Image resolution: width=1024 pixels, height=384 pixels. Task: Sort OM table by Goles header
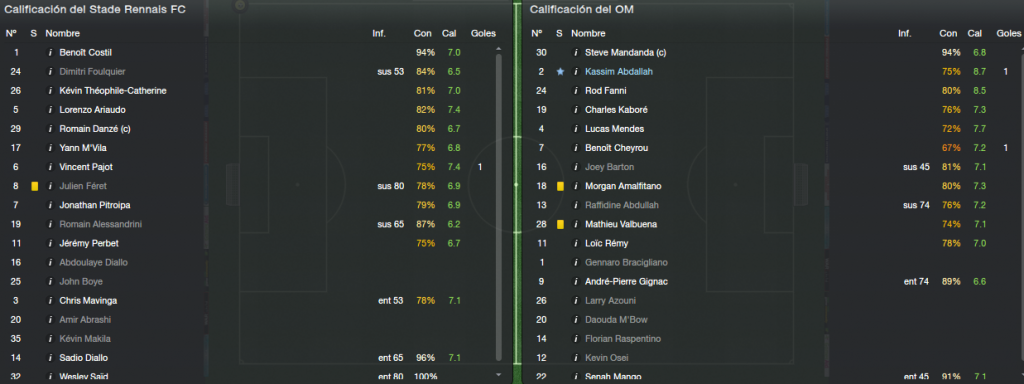[x=1008, y=33]
